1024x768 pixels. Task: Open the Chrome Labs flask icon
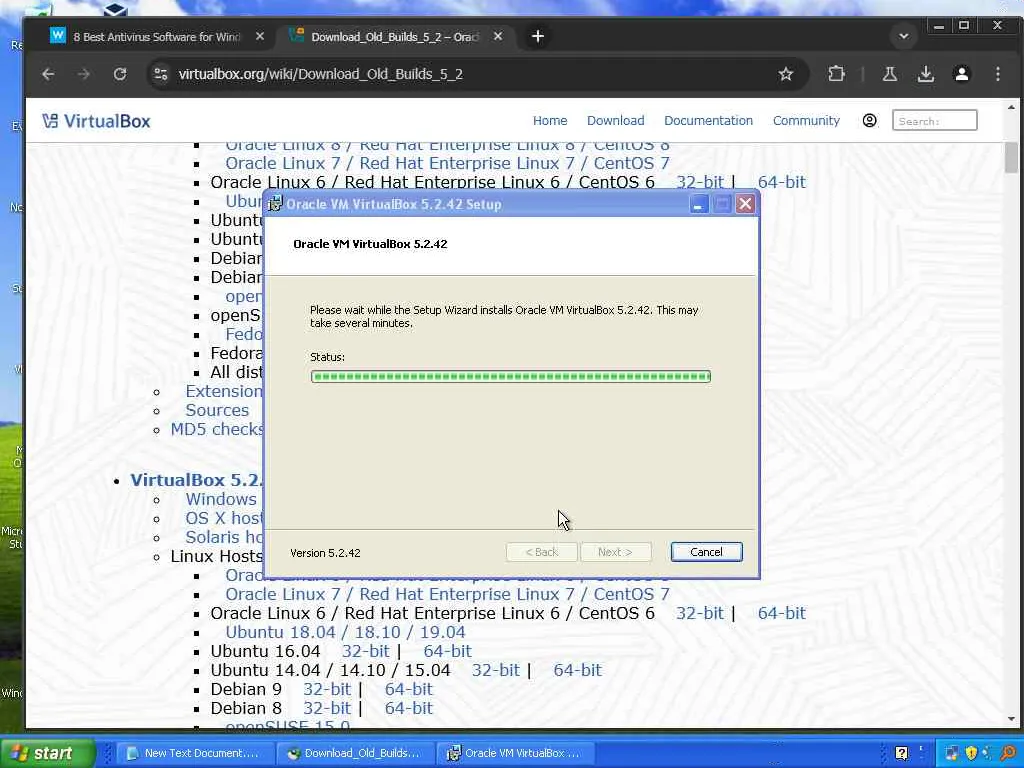889,74
